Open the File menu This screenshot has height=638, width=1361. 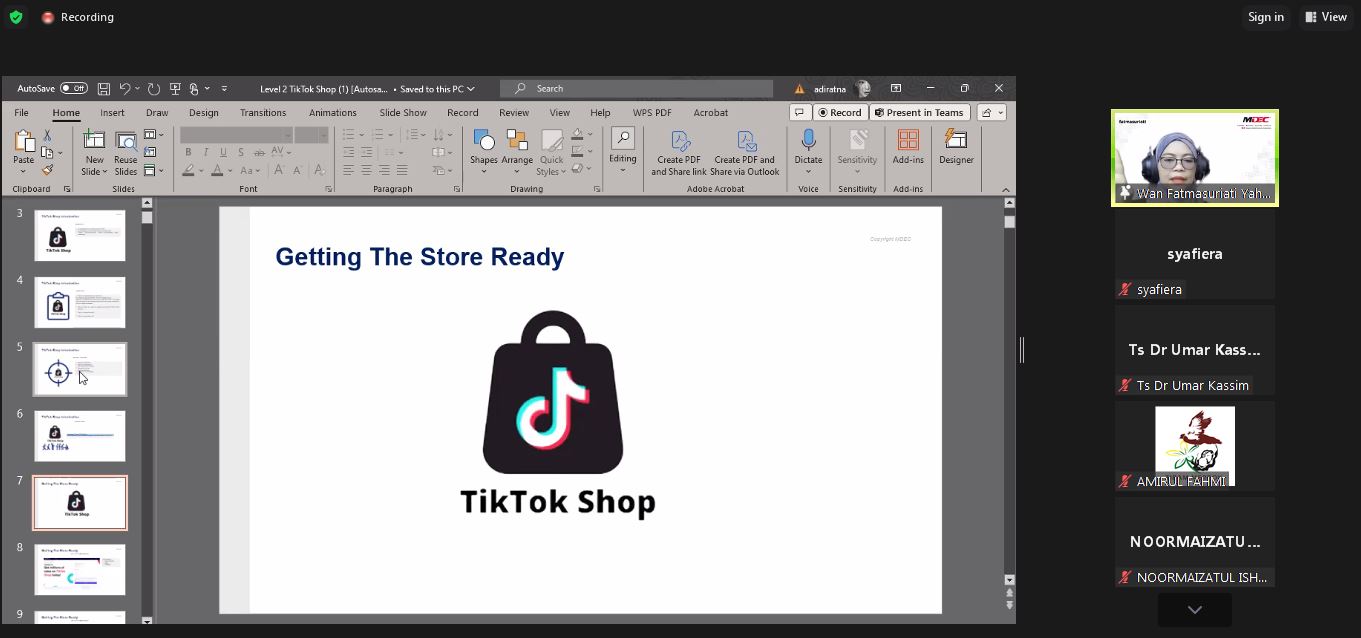(x=21, y=113)
